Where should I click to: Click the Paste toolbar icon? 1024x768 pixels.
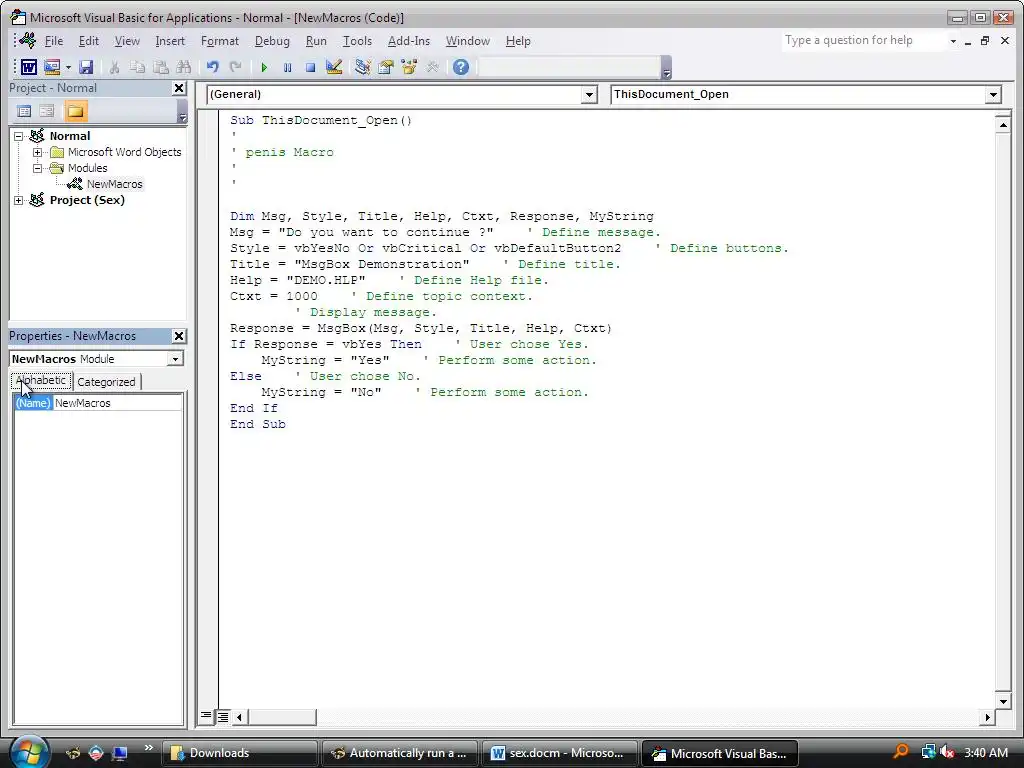[161, 67]
